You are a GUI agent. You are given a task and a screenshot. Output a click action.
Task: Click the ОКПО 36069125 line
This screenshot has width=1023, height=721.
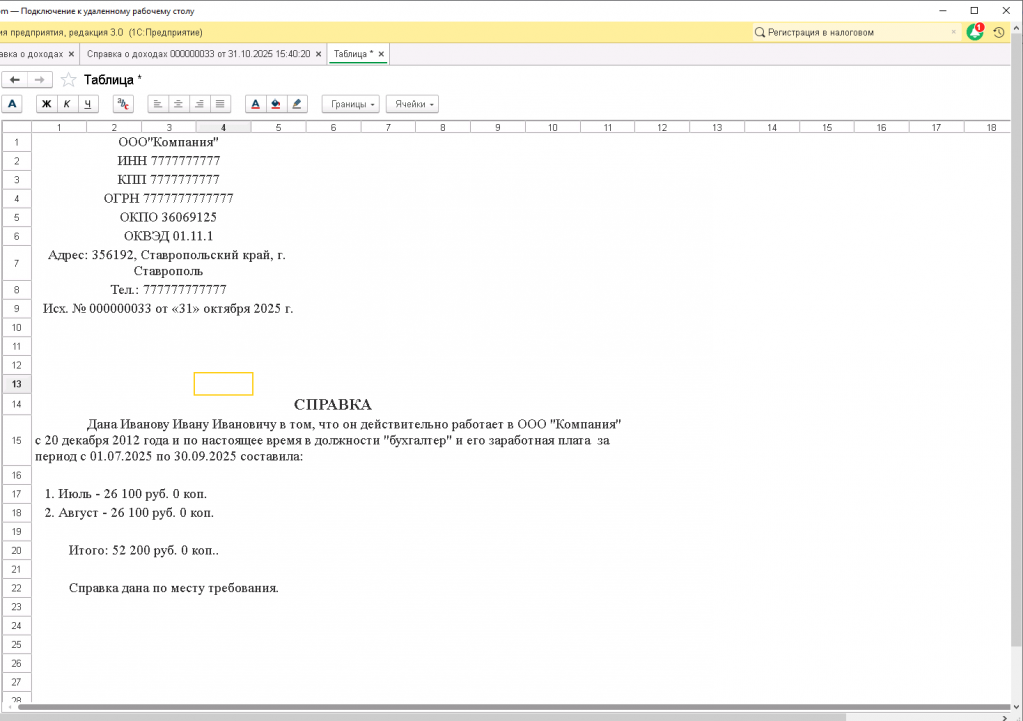[168, 217]
